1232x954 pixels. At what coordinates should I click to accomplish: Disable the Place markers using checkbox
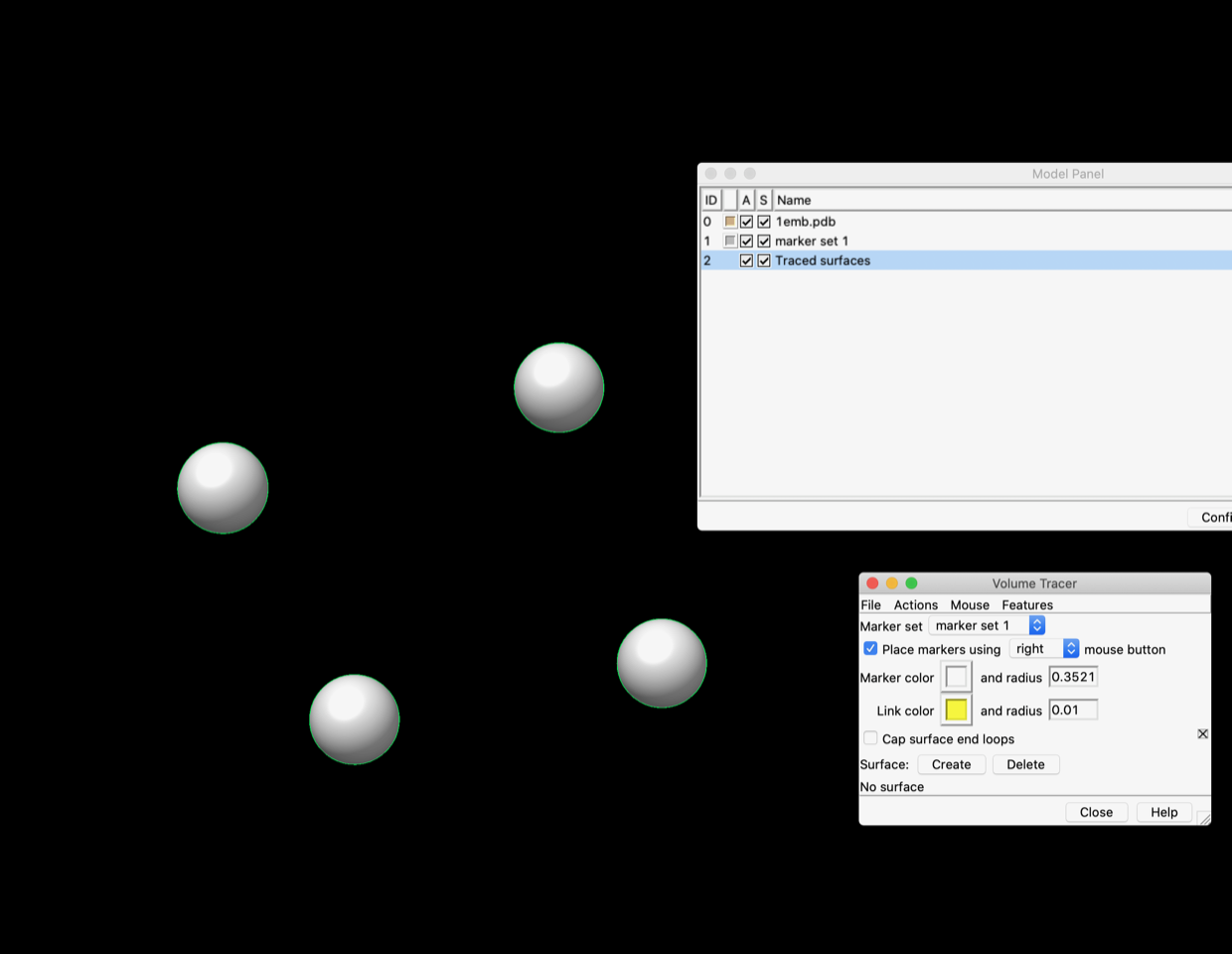(870, 649)
